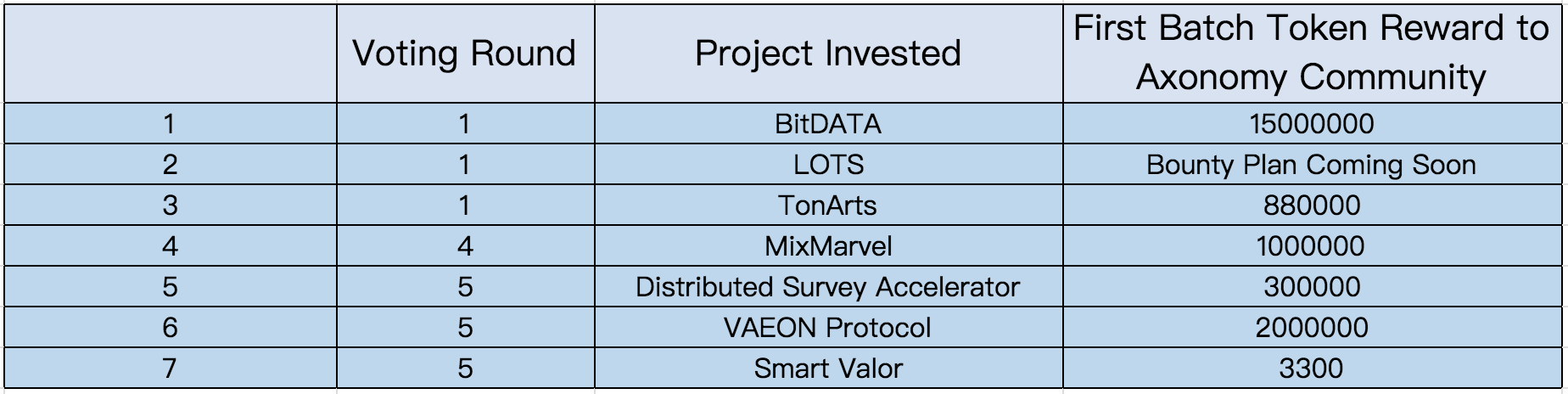Click the First Batch Token Reward header
This screenshot has width=1568, height=394.
point(1311,53)
